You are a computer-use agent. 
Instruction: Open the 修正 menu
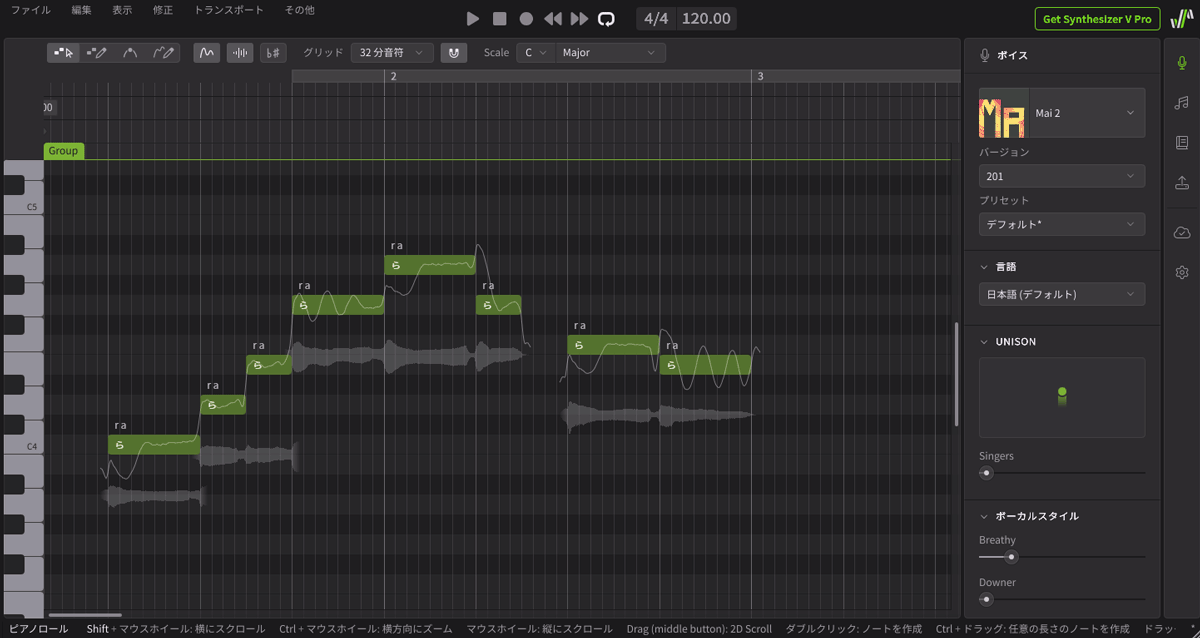coord(162,10)
